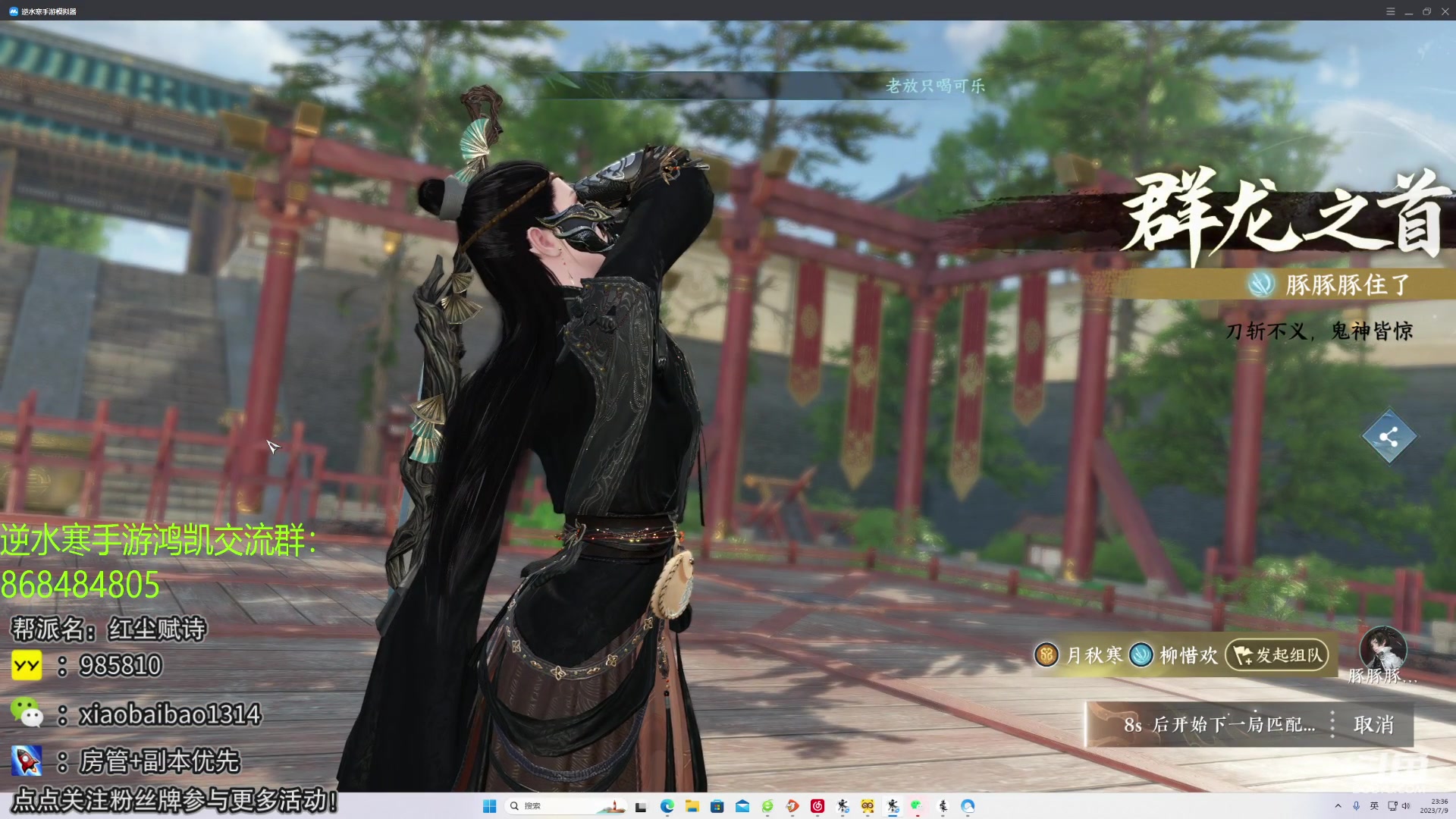Click the blue class emblem beside 豚豚豚住了

coord(1261,285)
